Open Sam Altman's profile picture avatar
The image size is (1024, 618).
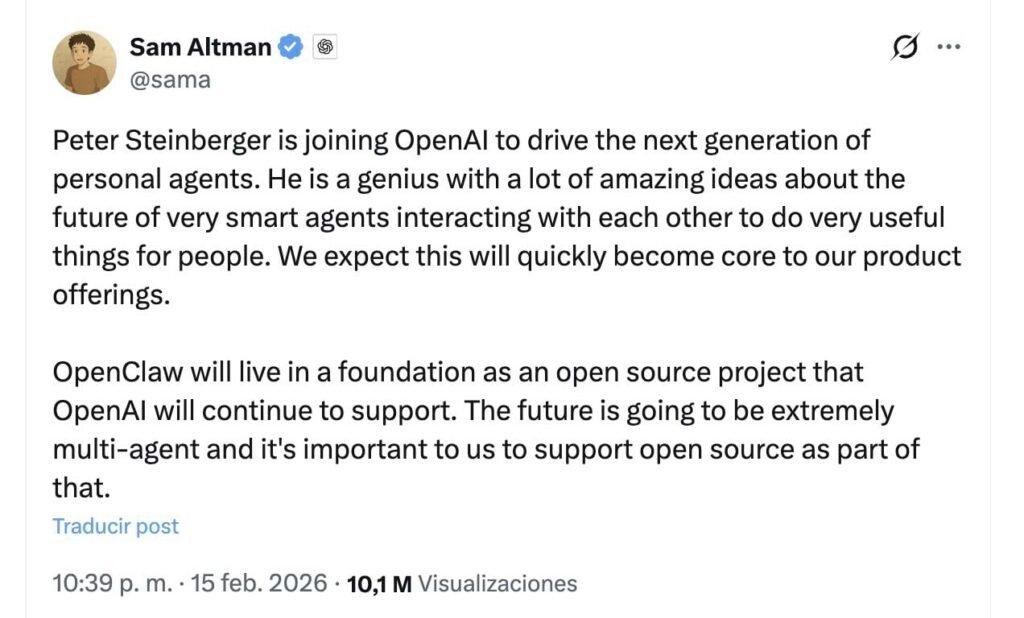[x=84, y=63]
